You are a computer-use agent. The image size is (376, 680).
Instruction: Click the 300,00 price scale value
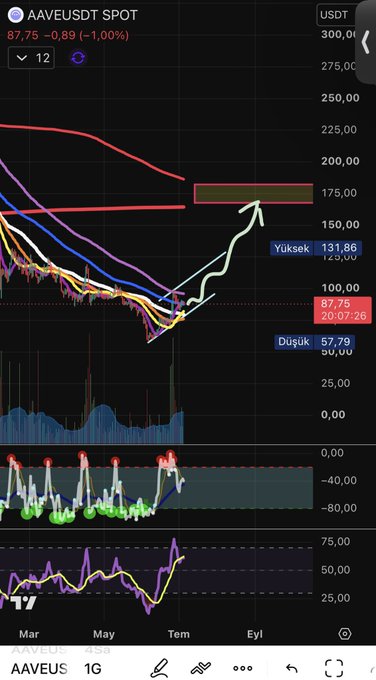tap(339, 35)
